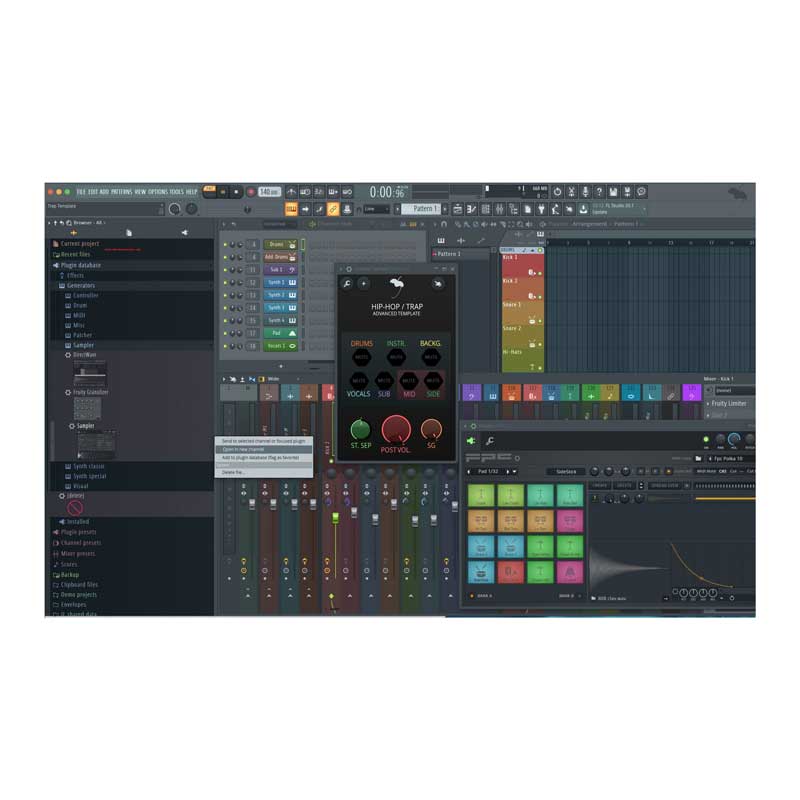Click the red record button
The width and height of the screenshot is (800, 800).
251,192
